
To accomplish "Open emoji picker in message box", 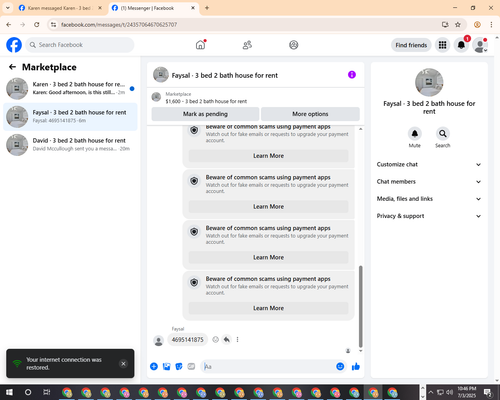I will 340,367.
